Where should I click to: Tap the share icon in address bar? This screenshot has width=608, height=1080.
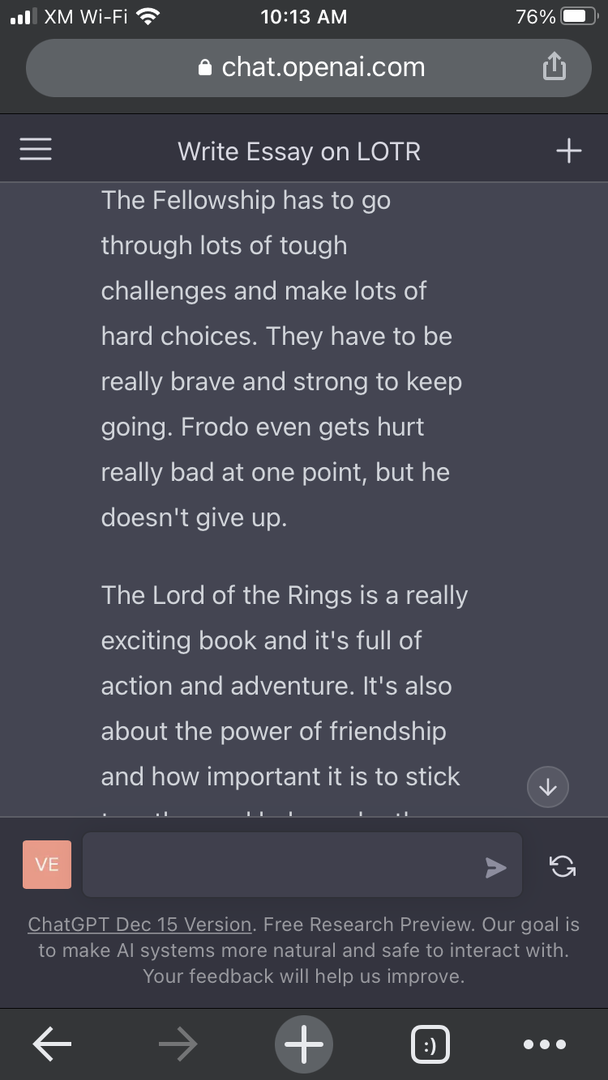click(554, 67)
